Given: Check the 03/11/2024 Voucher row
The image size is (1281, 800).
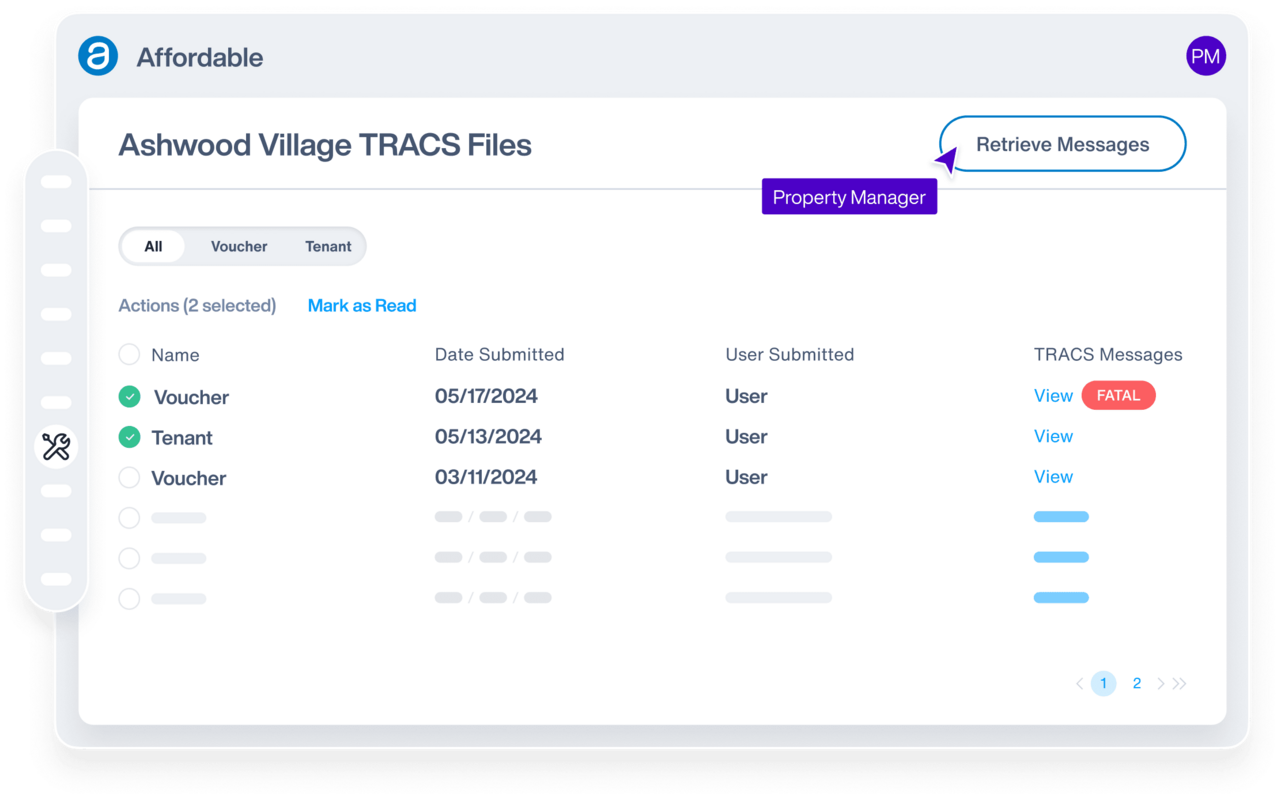Looking at the screenshot, I should click(129, 478).
